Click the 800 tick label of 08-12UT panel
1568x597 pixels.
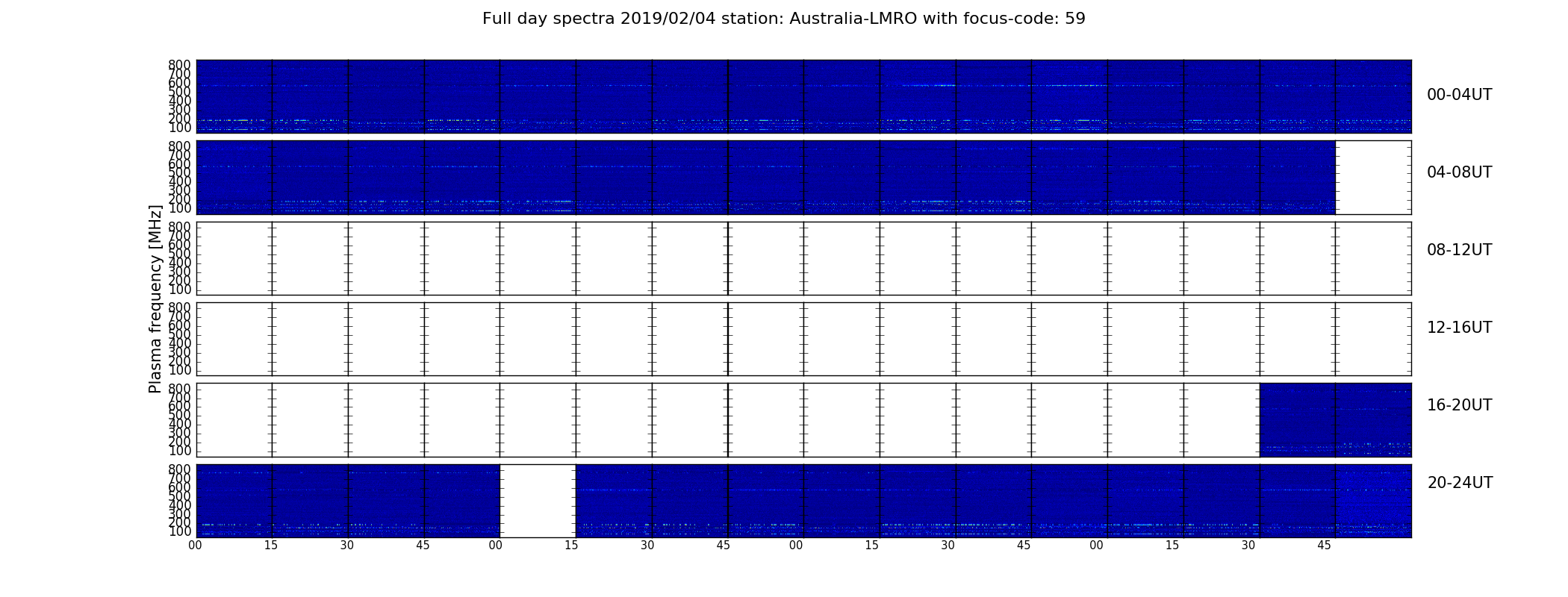pyautogui.click(x=180, y=227)
